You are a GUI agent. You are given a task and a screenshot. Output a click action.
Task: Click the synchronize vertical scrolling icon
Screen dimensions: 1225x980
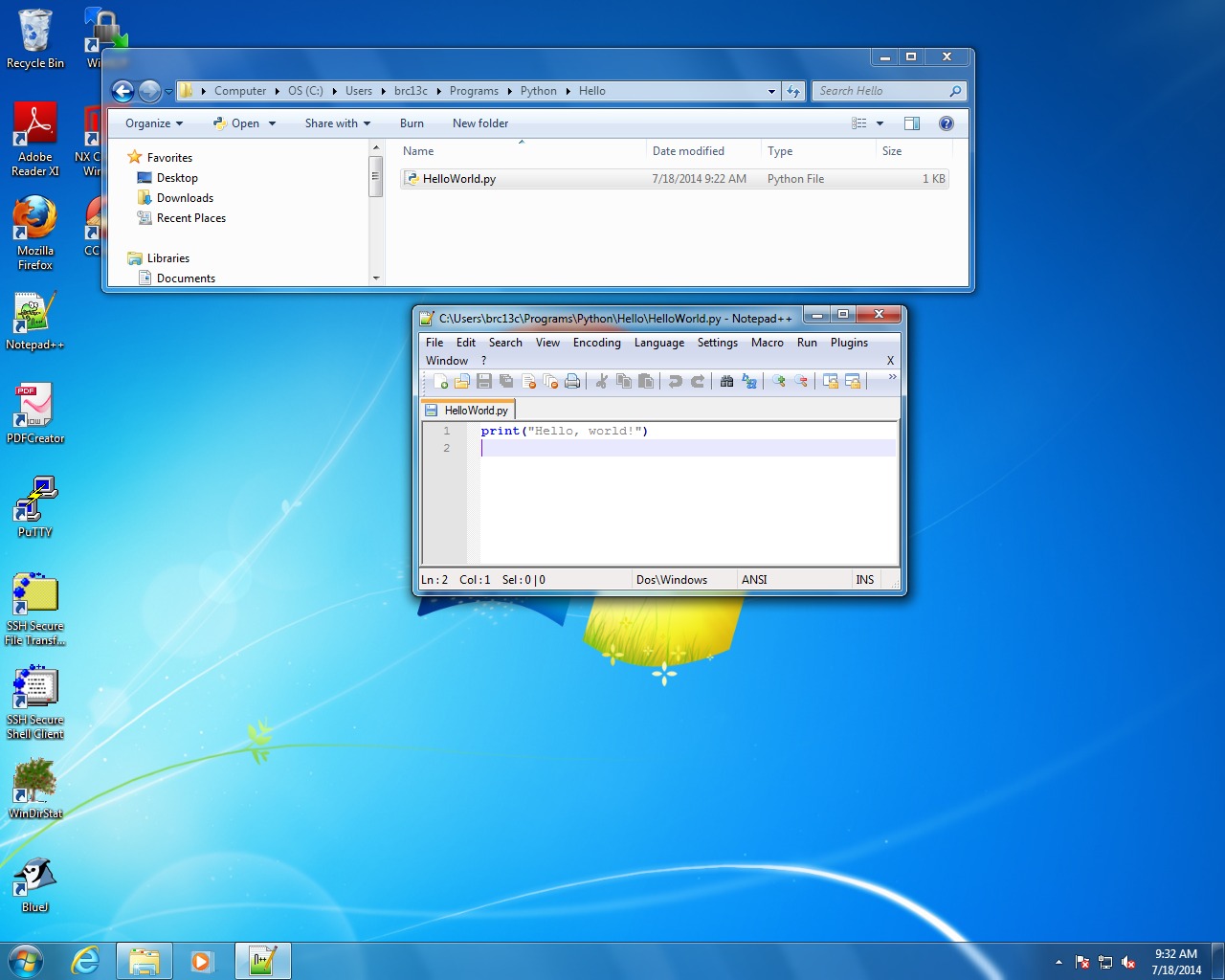point(831,381)
